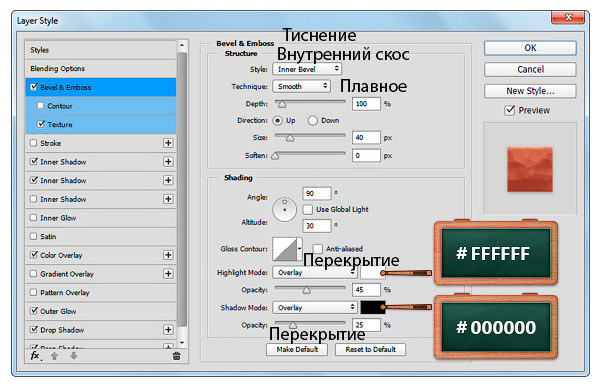Open the Styles section
The width and height of the screenshot is (600, 387).
(x=101, y=50)
